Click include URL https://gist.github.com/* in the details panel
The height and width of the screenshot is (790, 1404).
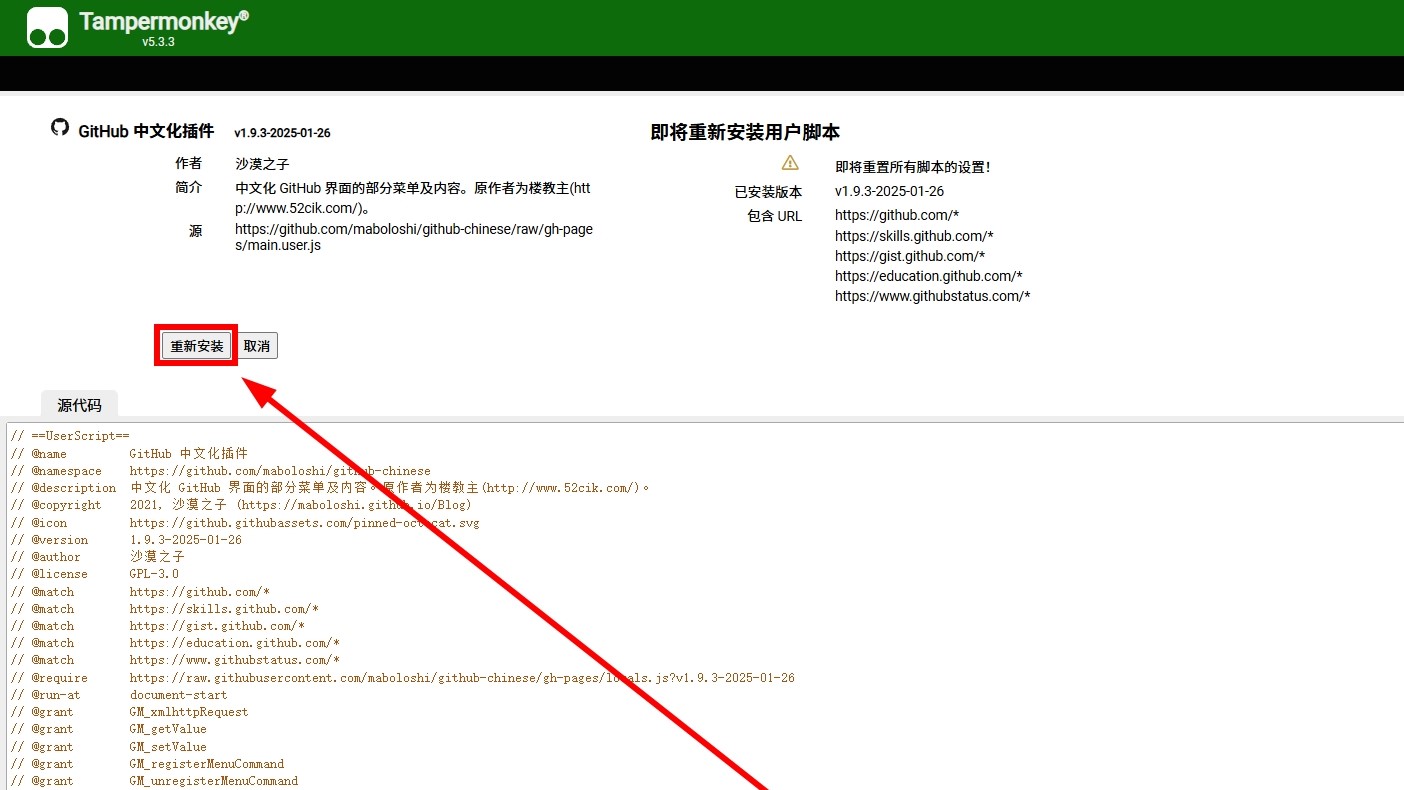(x=910, y=256)
